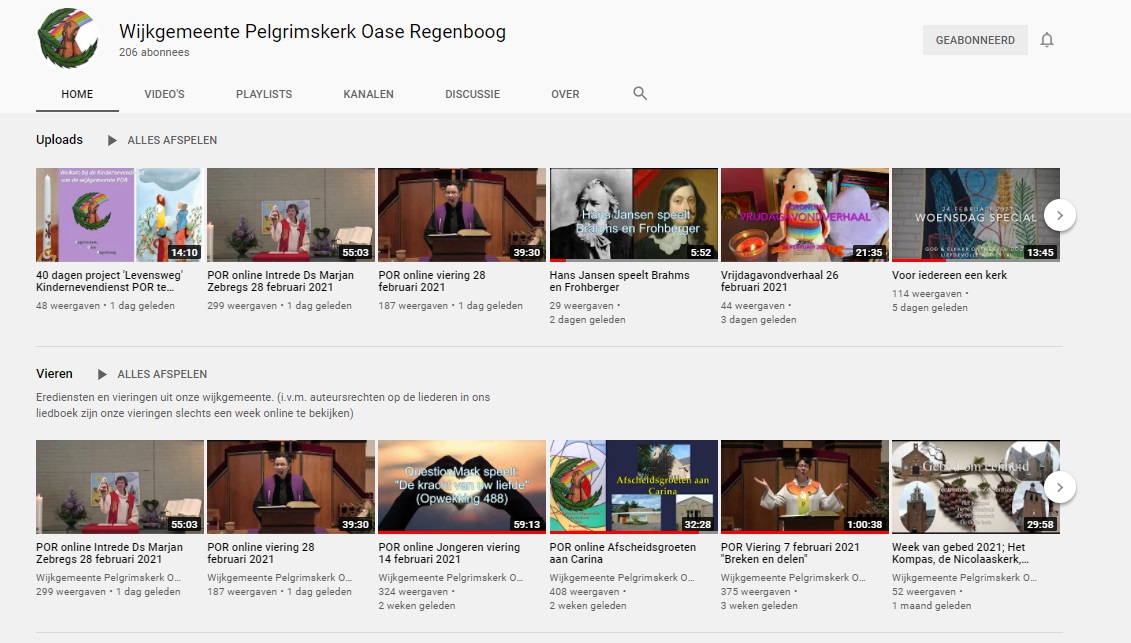
Task: Click the notification bell icon
Action: 1047,40
